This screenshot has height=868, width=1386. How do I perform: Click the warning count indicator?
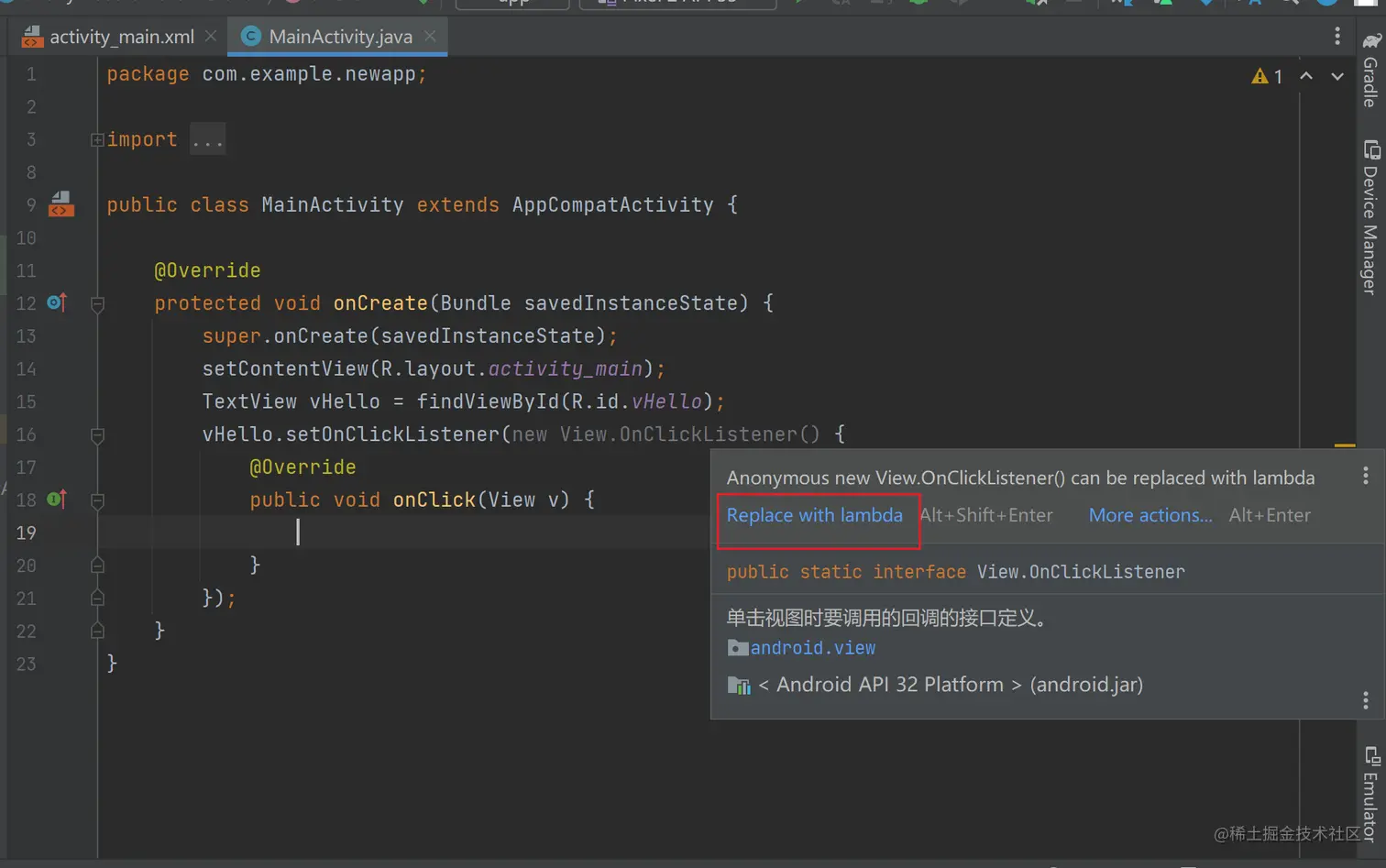click(x=1267, y=76)
